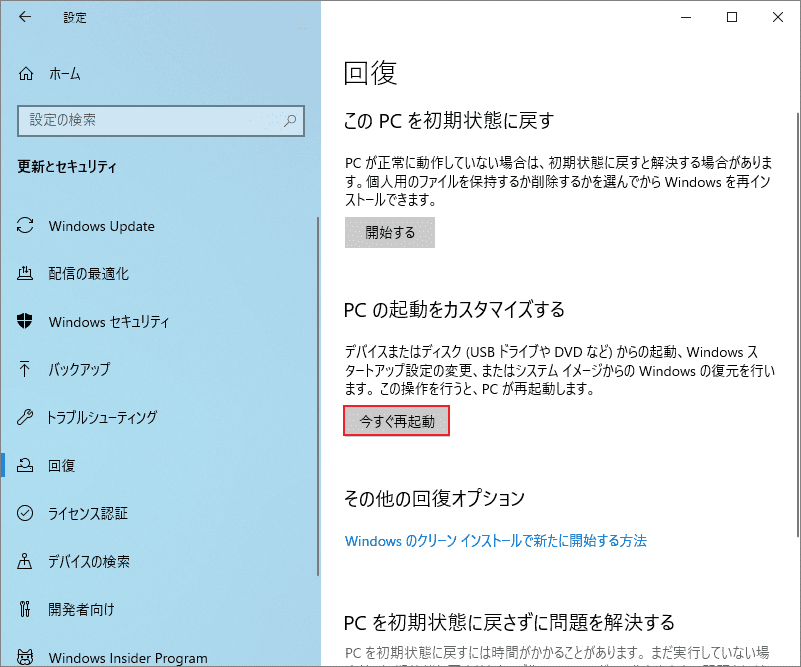Click the デバイスの検索 locator icon
801x667 pixels.
[25, 561]
